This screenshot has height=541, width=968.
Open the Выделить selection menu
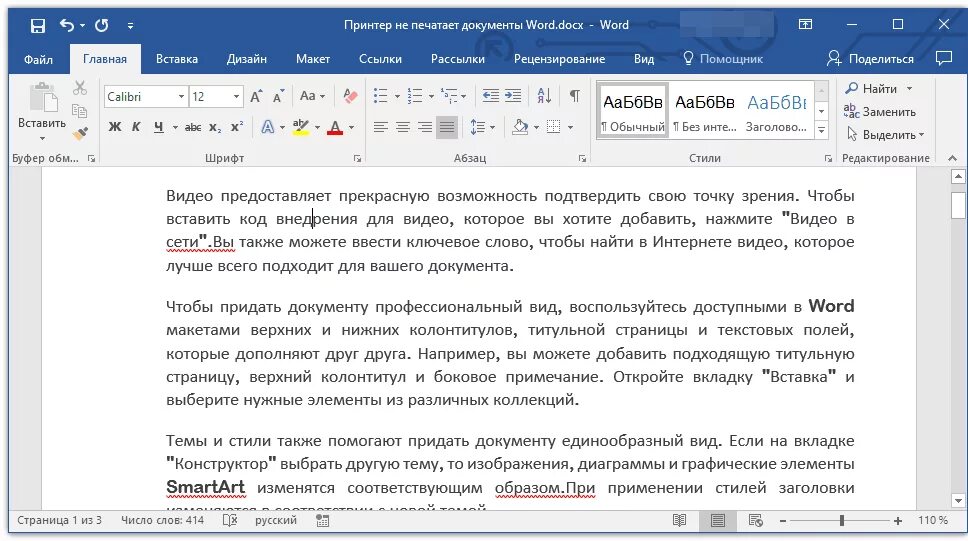pos(885,135)
